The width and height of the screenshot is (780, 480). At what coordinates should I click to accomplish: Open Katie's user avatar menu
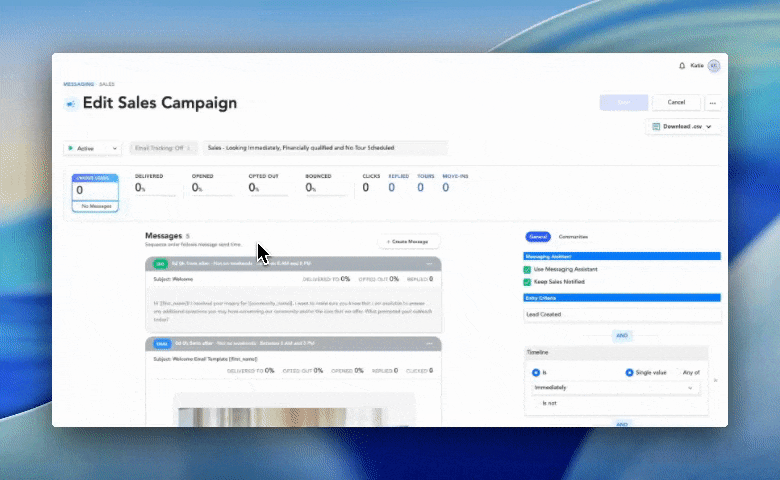tap(714, 66)
